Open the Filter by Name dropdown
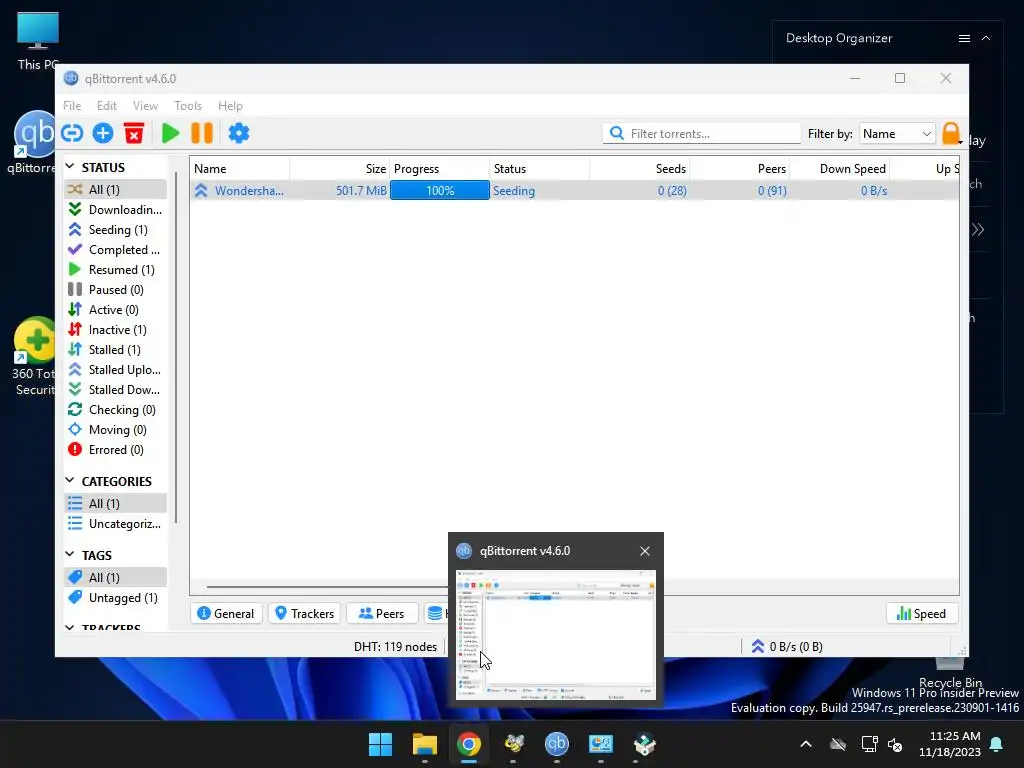 [x=897, y=133]
